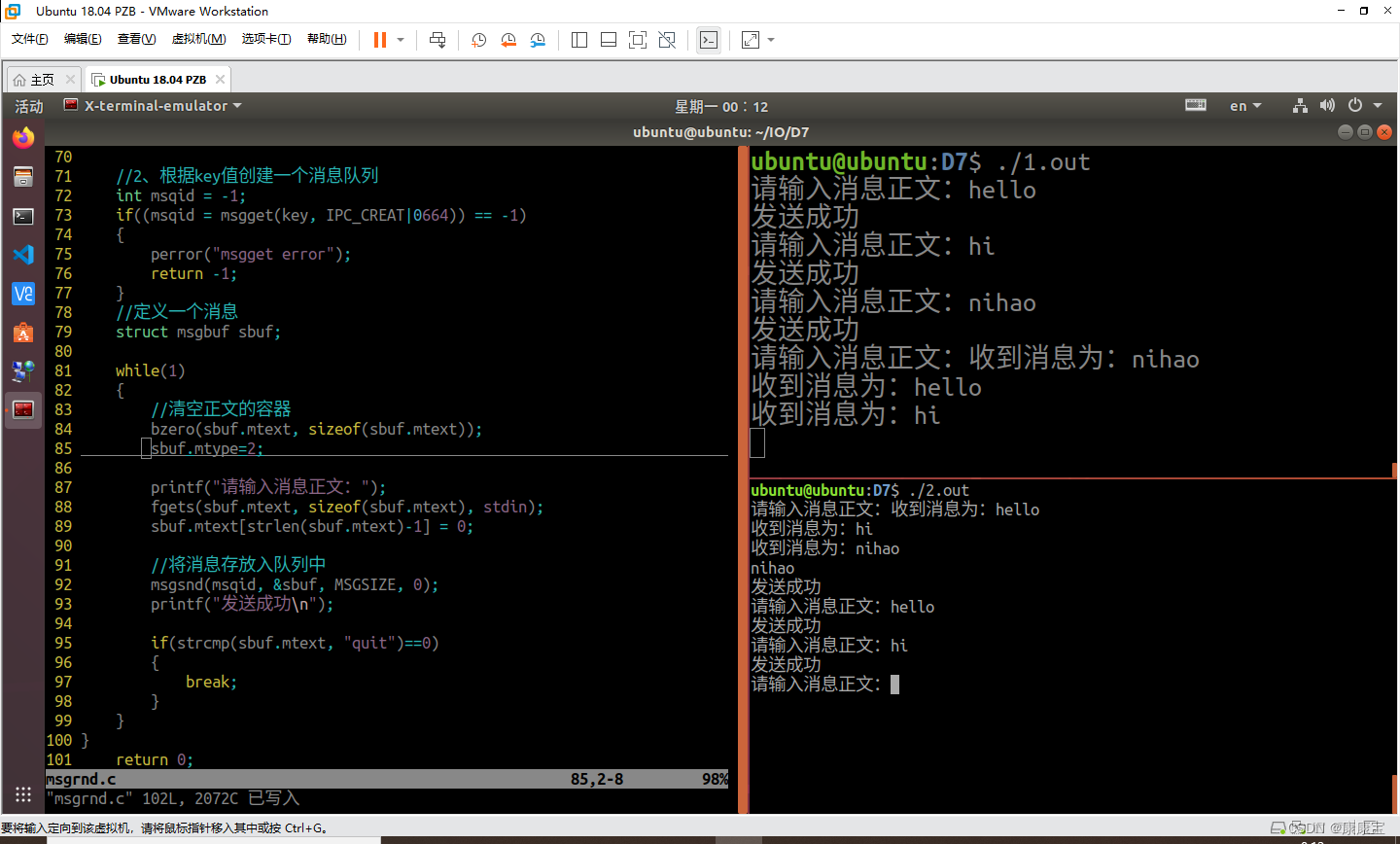Take a snapshot of this virtual machine
Viewport: 1400px width, 844px height.
[479, 40]
